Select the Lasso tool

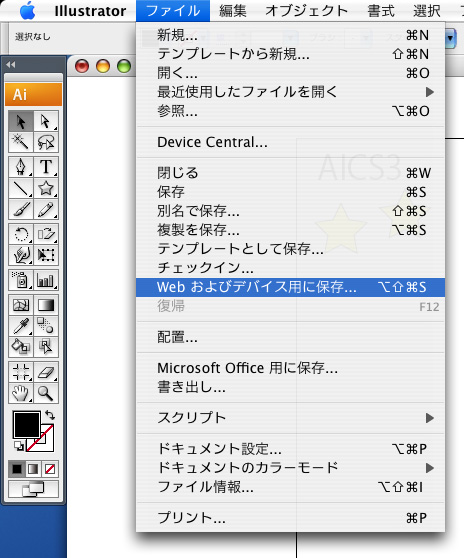[46, 142]
